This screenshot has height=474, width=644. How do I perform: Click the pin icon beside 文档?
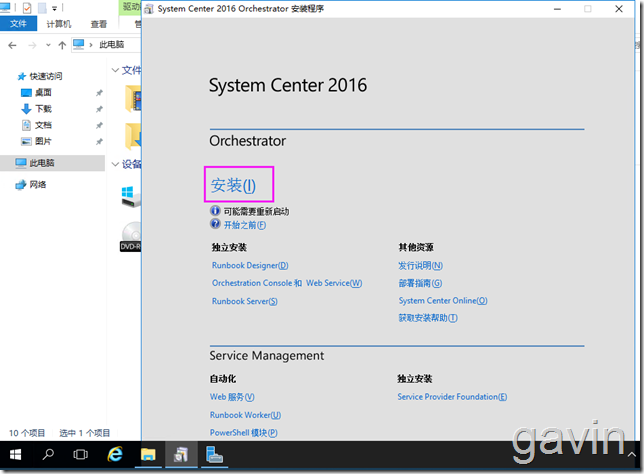pyautogui.click(x=99, y=125)
